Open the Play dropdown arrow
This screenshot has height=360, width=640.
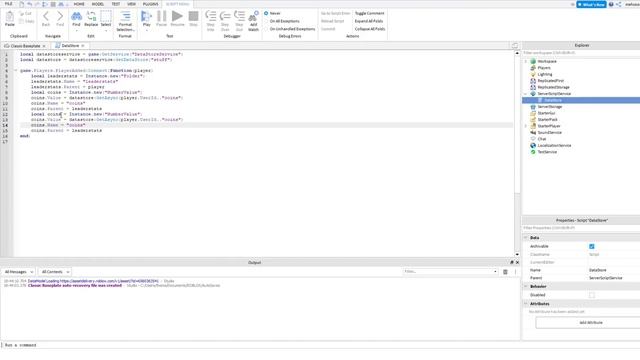pyautogui.click(x=146, y=31)
